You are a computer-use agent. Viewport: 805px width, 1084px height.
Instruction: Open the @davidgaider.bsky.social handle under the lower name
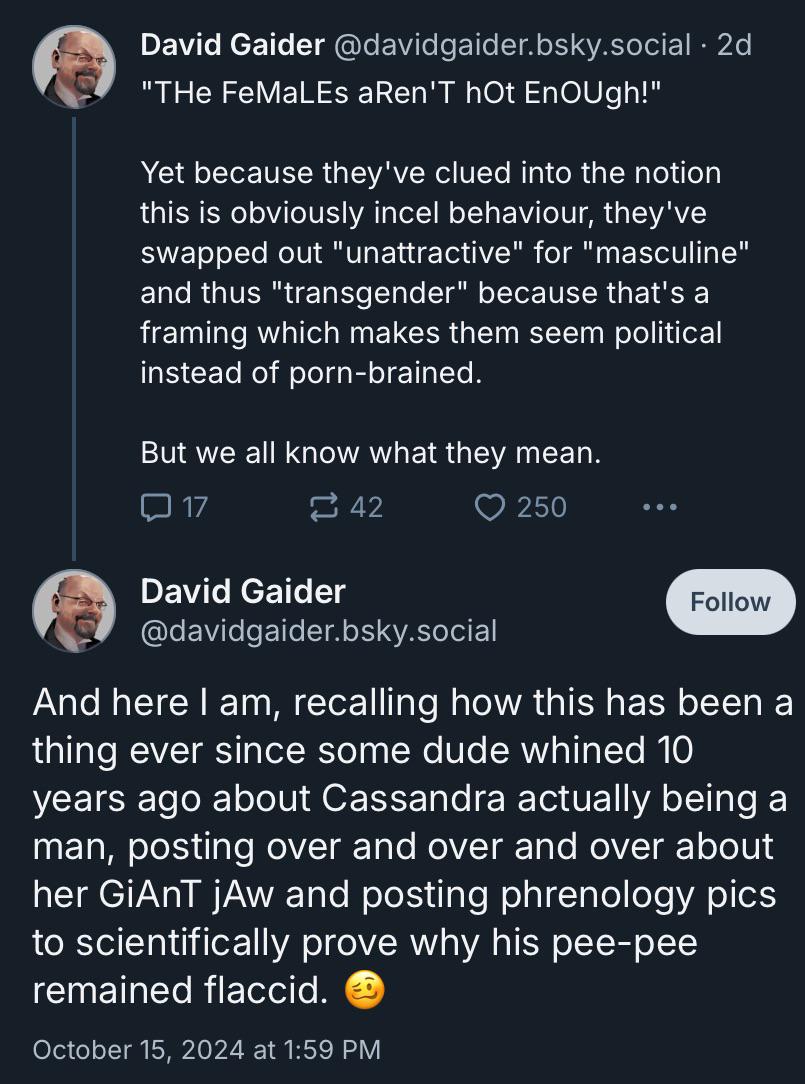tap(319, 631)
